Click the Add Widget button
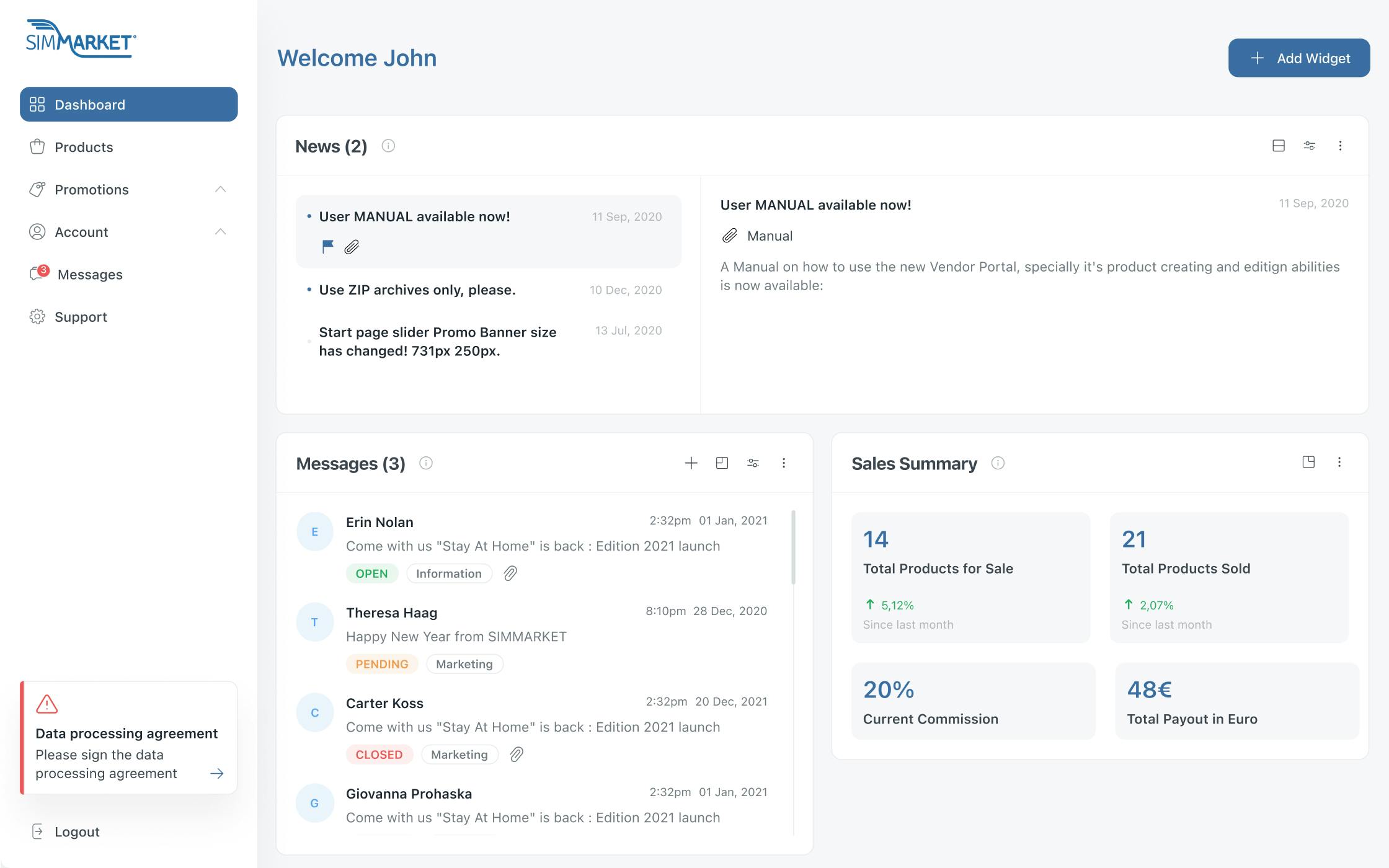The height and width of the screenshot is (868, 1389). pos(1298,58)
